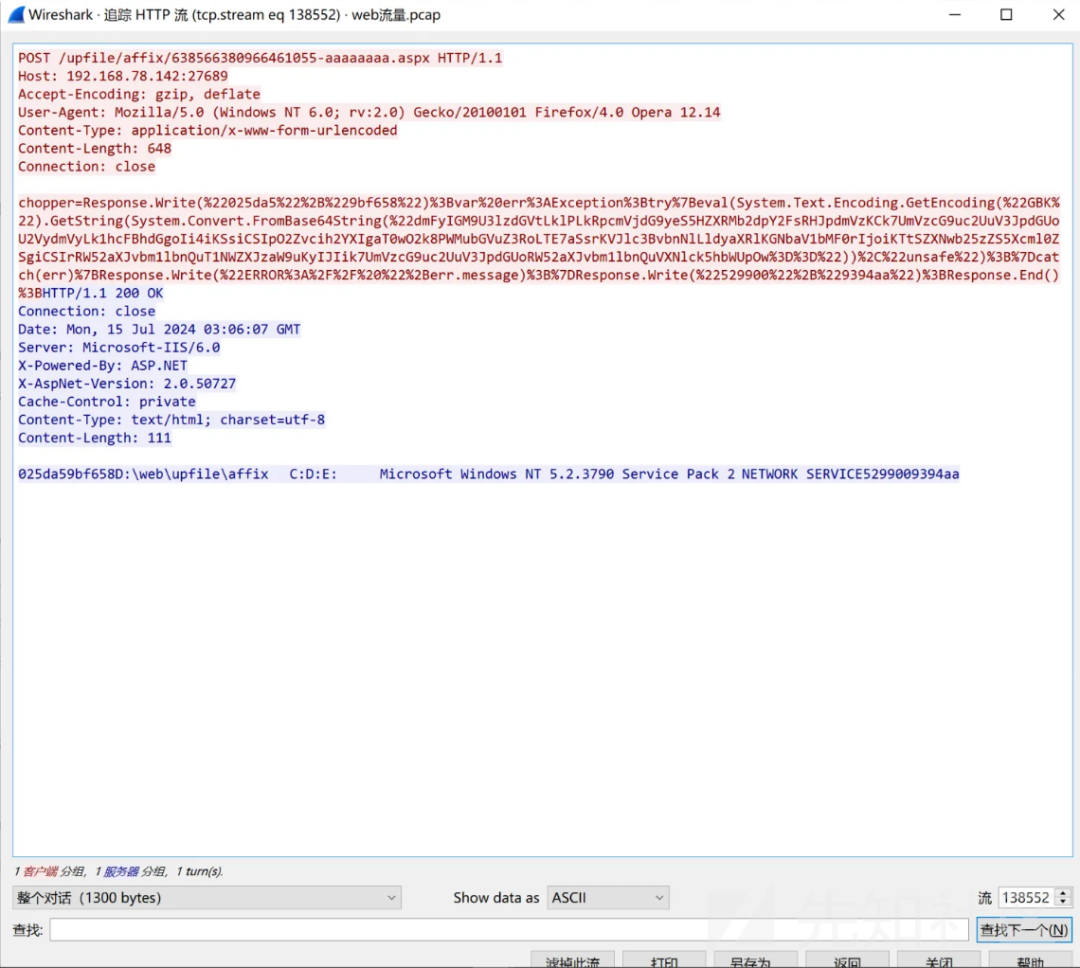This screenshot has height=968, width=1080.
Task: Click the stream number field showing 138552
Action: (1026, 898)
